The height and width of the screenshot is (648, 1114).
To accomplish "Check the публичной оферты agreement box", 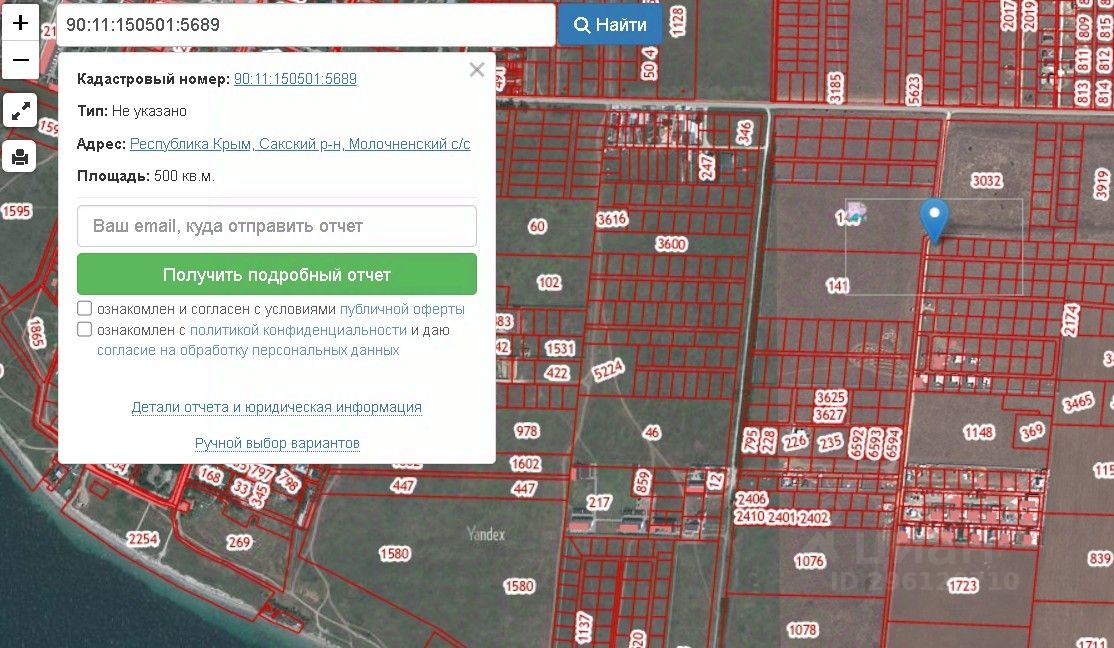I will pyautogui.click(x=85, y=308).
